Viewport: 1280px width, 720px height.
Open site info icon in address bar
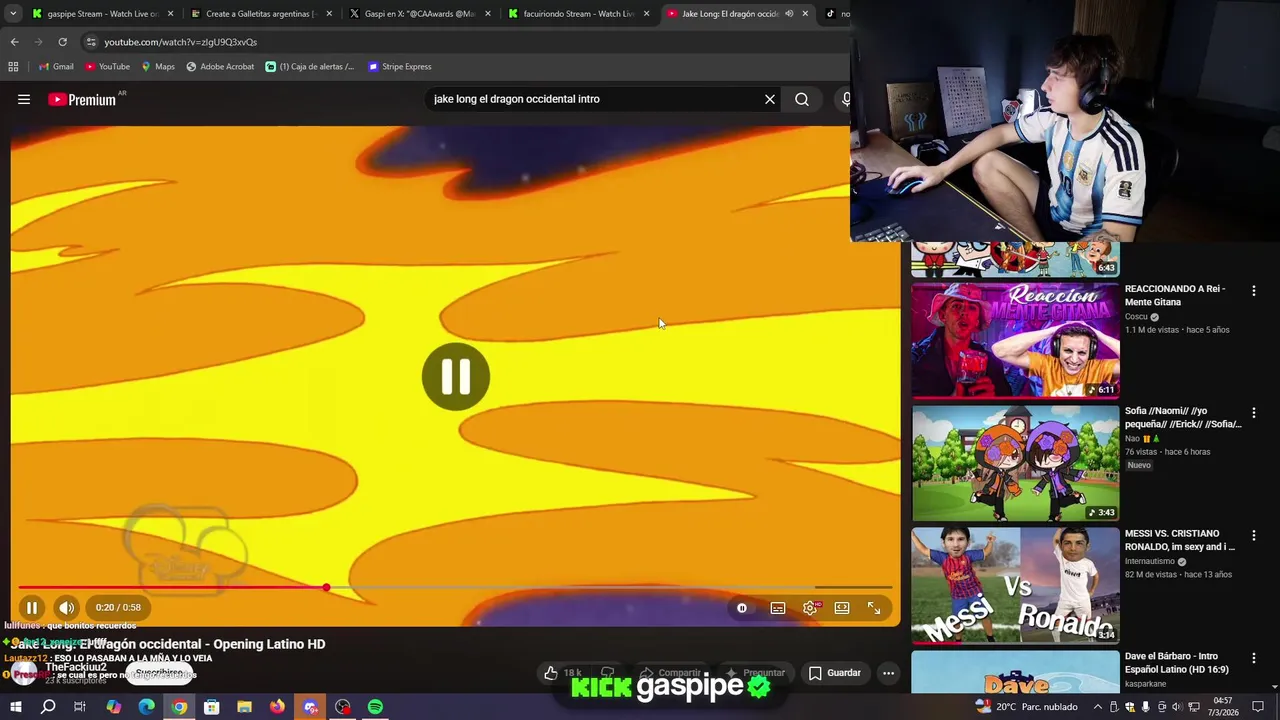[91, 42]
